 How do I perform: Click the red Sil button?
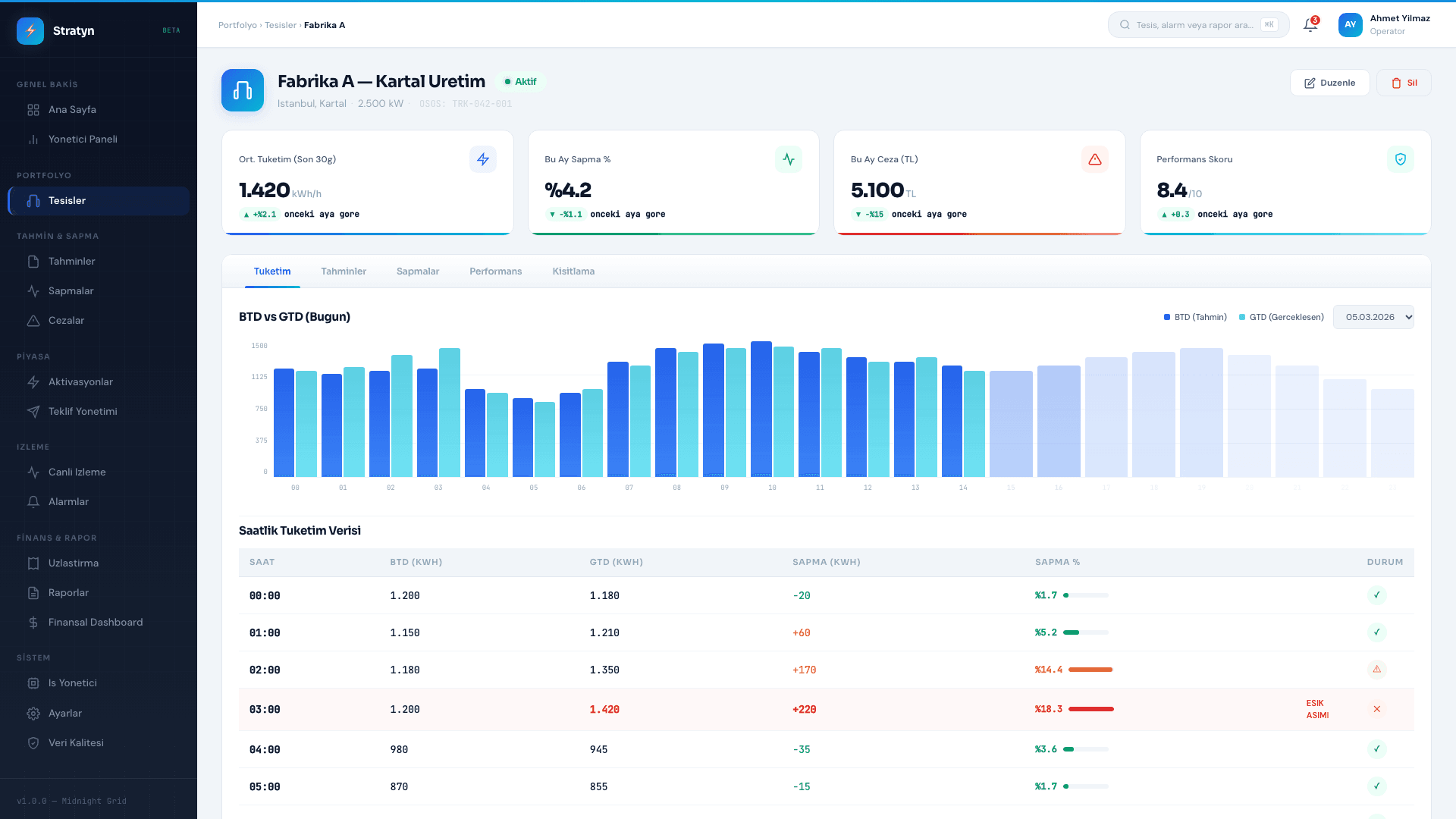point(1404,83)
